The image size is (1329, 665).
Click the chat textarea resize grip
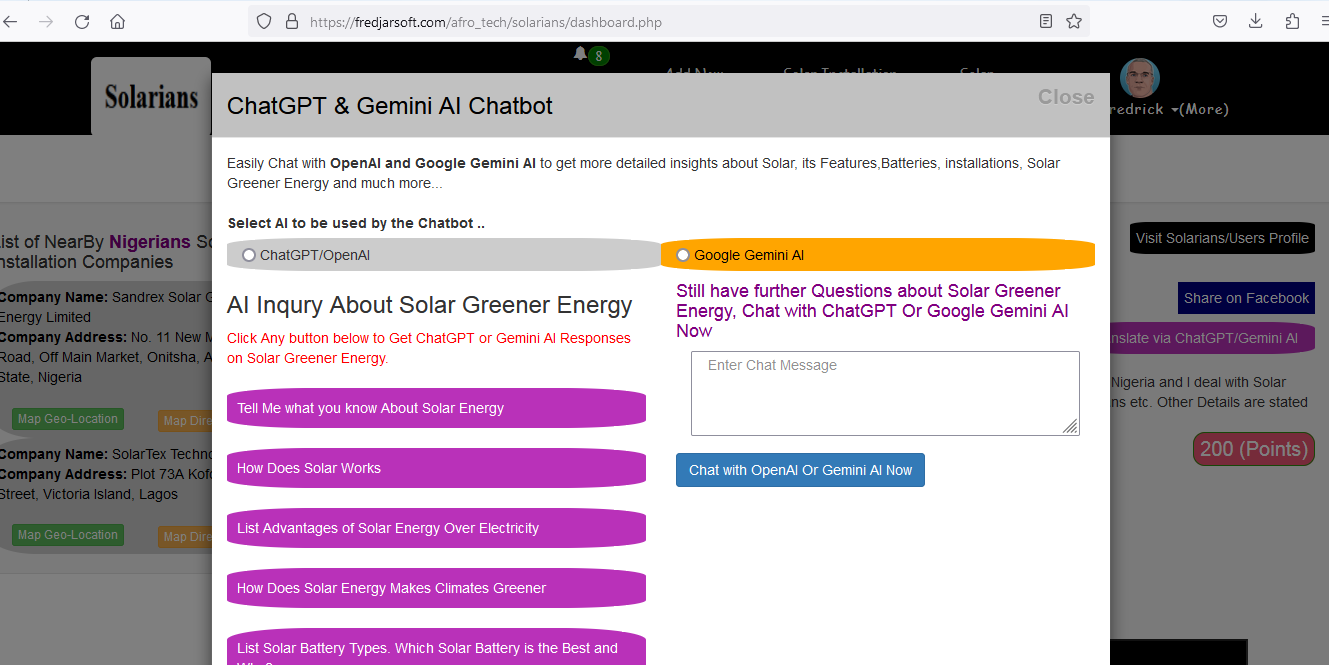coord(1071,427)
